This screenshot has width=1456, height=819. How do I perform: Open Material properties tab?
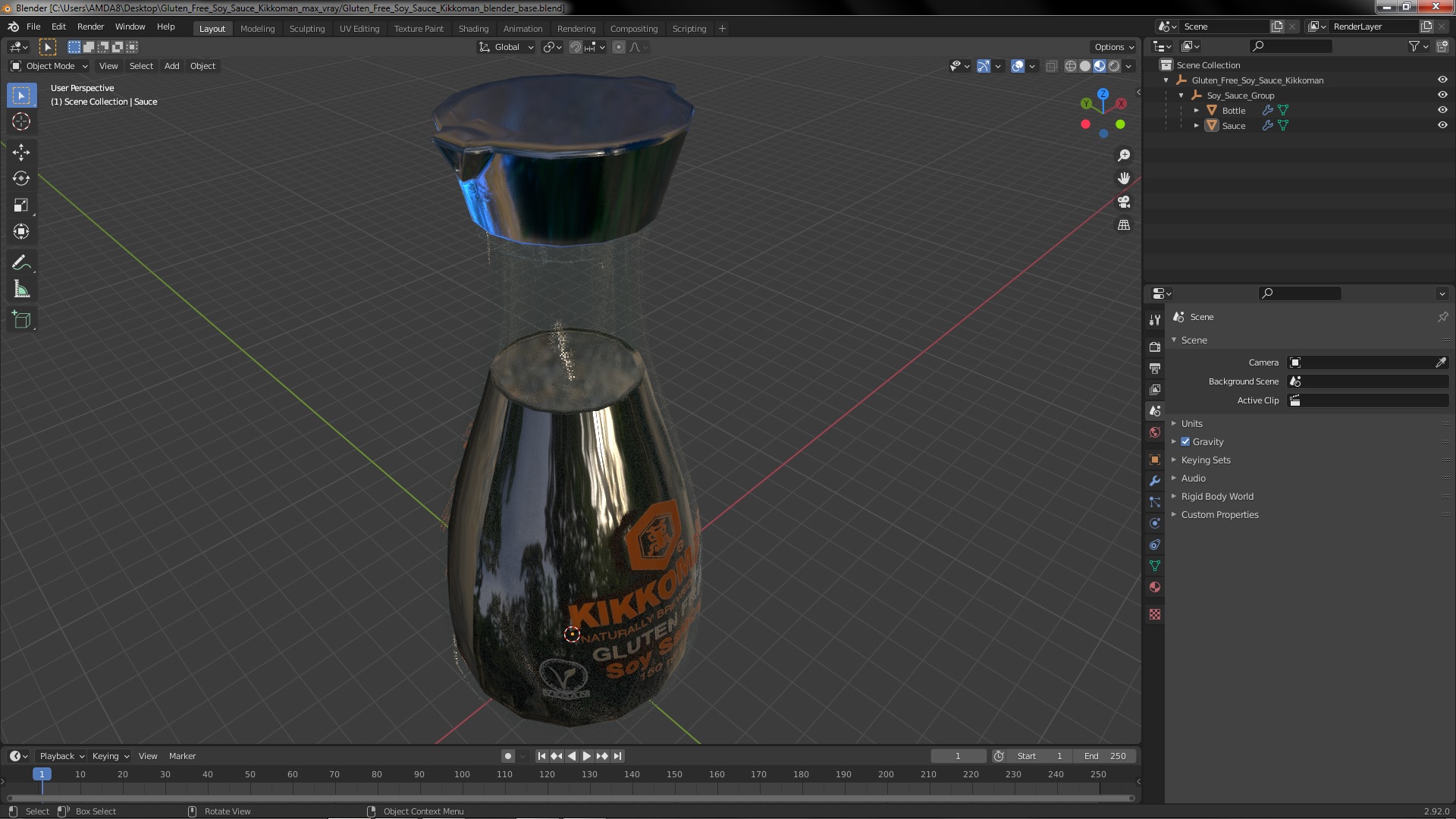point(1154,587)
